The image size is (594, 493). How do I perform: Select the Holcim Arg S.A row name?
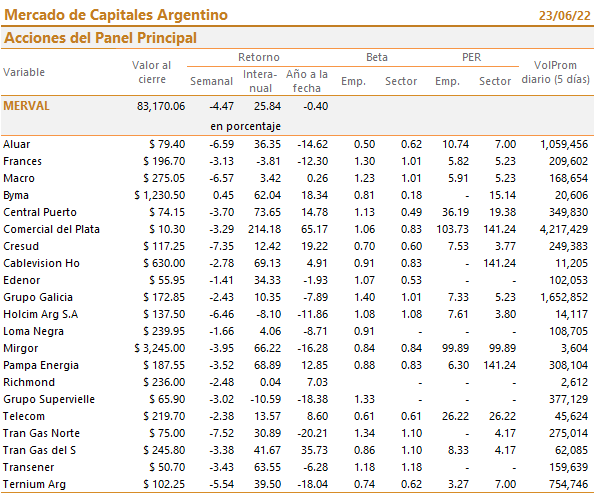(x=41, y=314)
